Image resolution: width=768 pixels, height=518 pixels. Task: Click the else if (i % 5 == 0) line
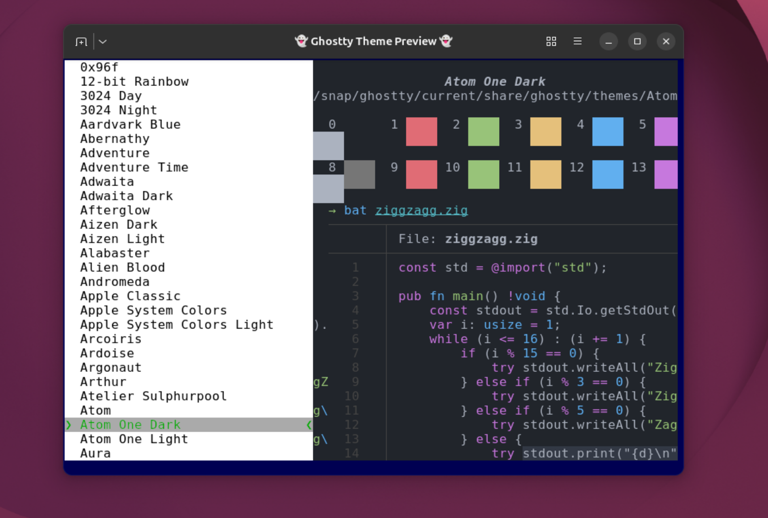pos(553,410)
